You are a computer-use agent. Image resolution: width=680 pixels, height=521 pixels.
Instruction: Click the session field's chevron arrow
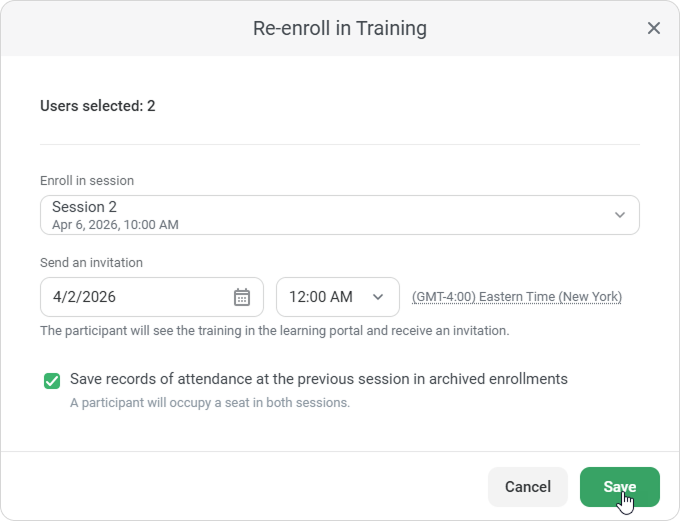coord(620,215)
